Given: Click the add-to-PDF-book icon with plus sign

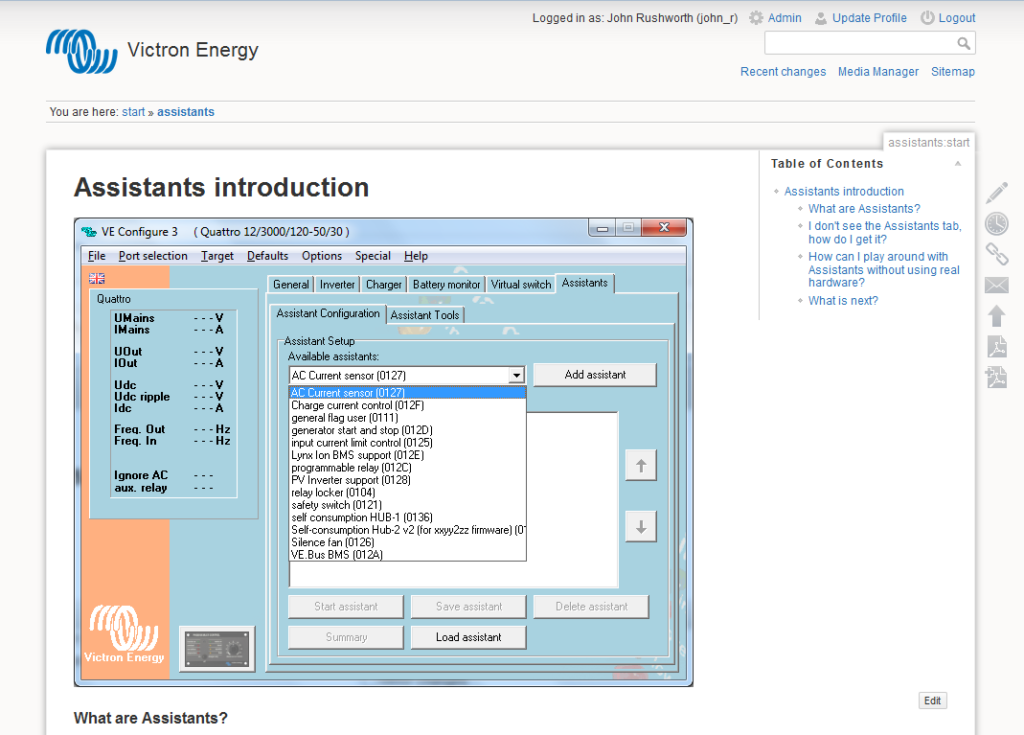Looking at the screenshot, I should pos(996,377).
